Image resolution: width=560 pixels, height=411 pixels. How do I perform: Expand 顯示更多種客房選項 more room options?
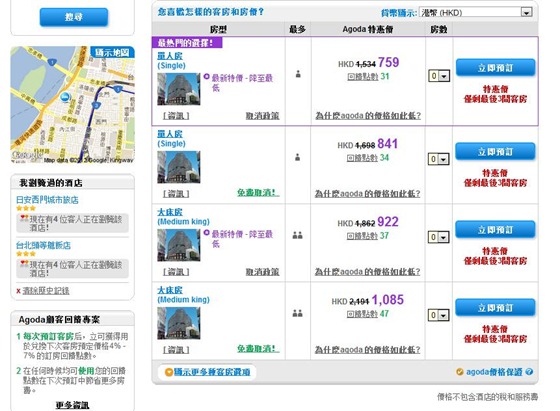[x=212, y=372]
